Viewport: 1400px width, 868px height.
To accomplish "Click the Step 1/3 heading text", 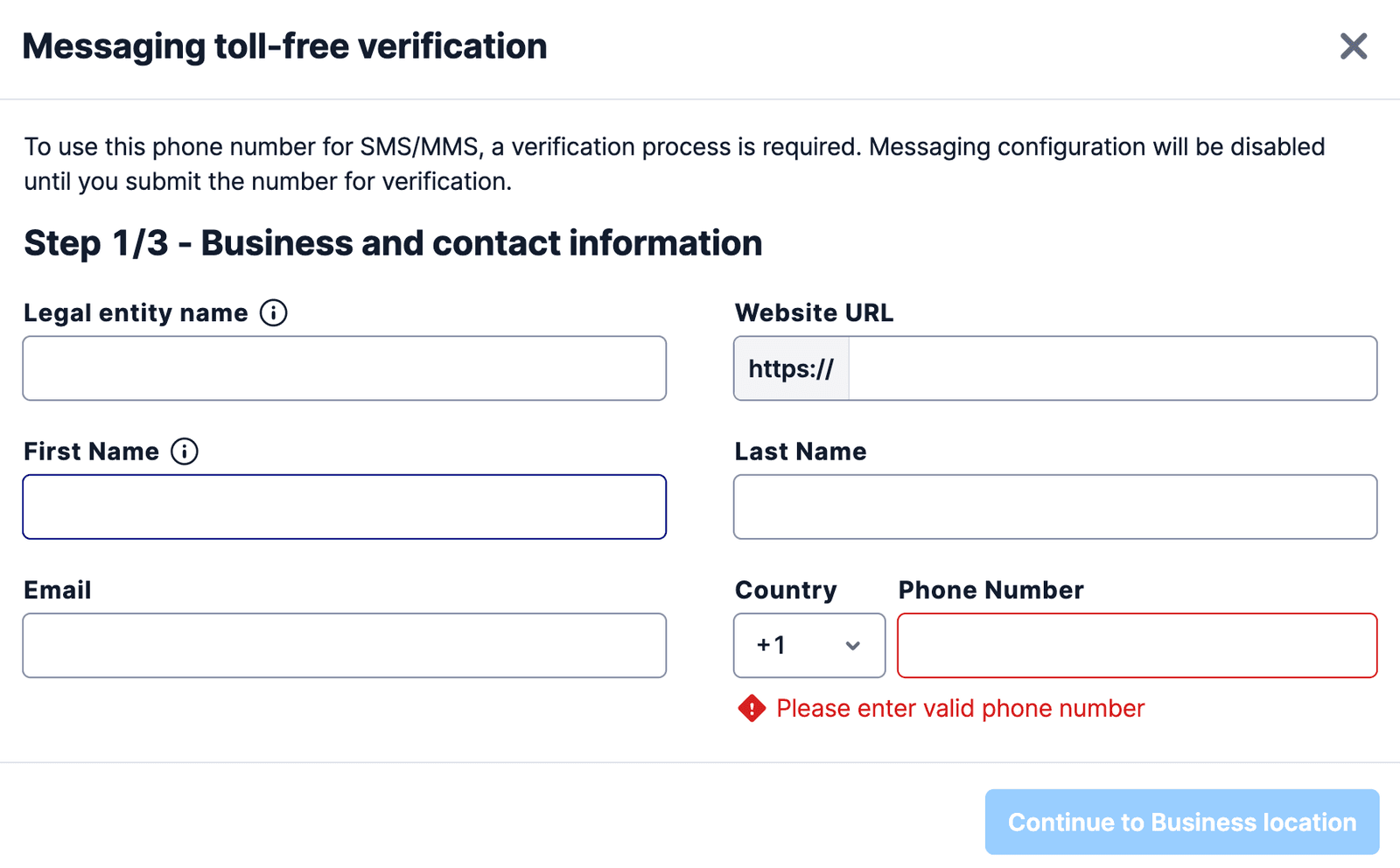I will (393, 243).
